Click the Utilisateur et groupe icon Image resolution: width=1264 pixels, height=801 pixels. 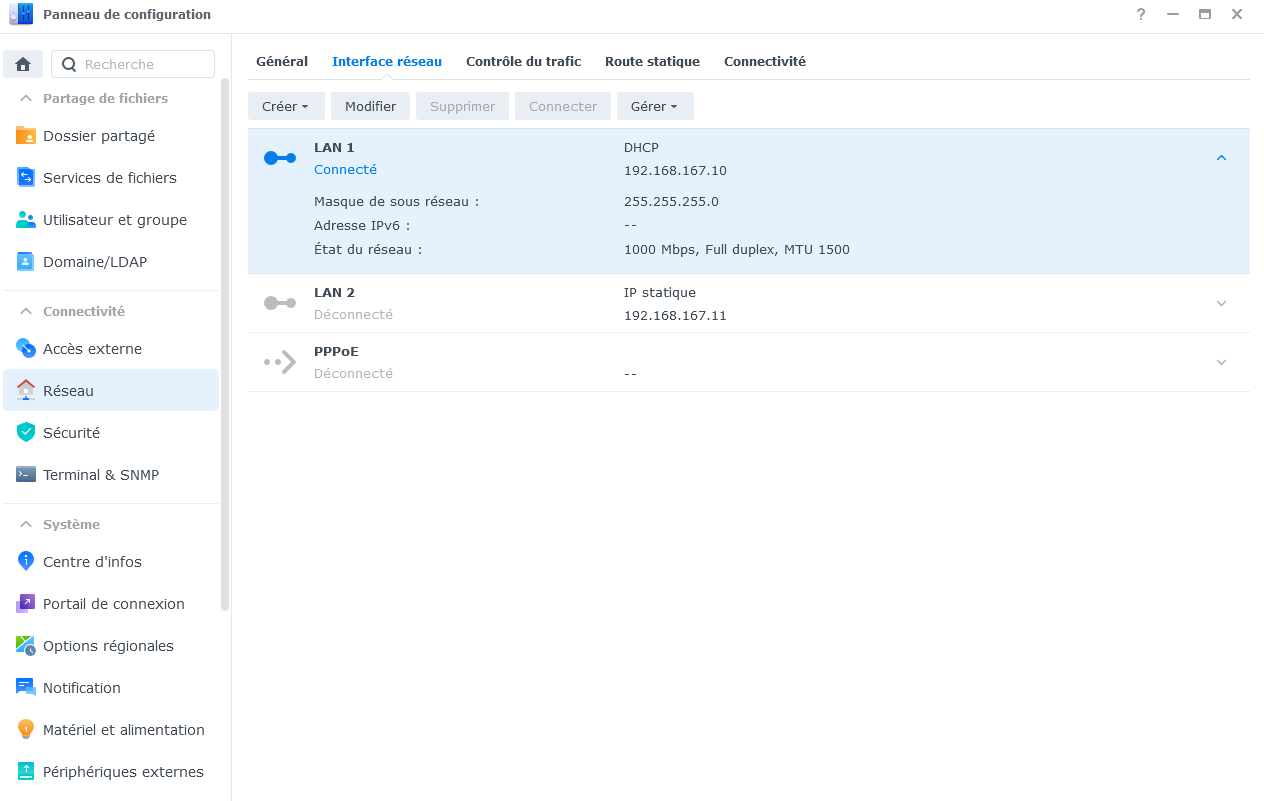[x=26, y=220]
